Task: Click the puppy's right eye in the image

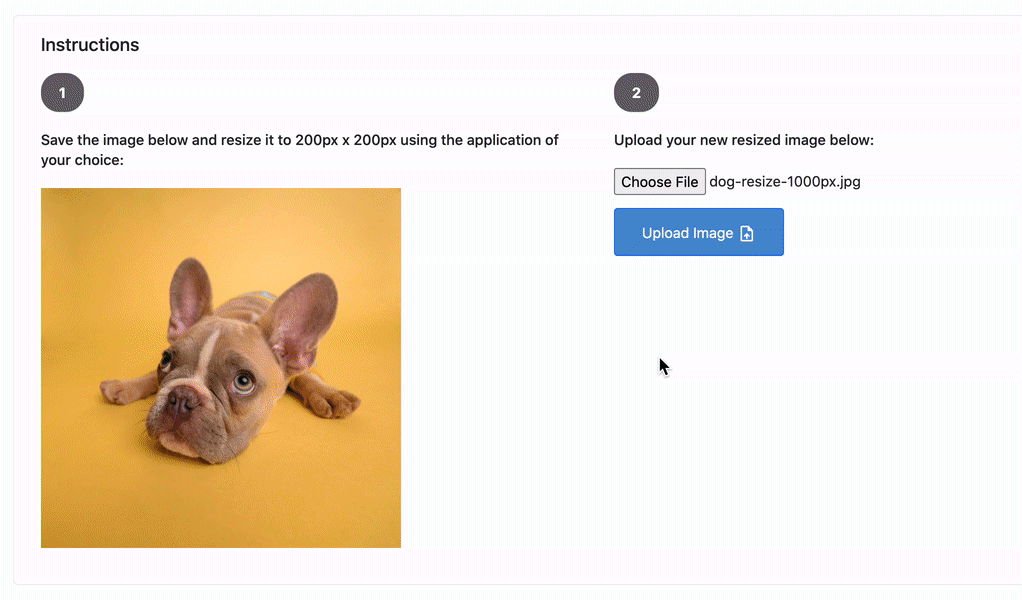Action: click(244, 380)
